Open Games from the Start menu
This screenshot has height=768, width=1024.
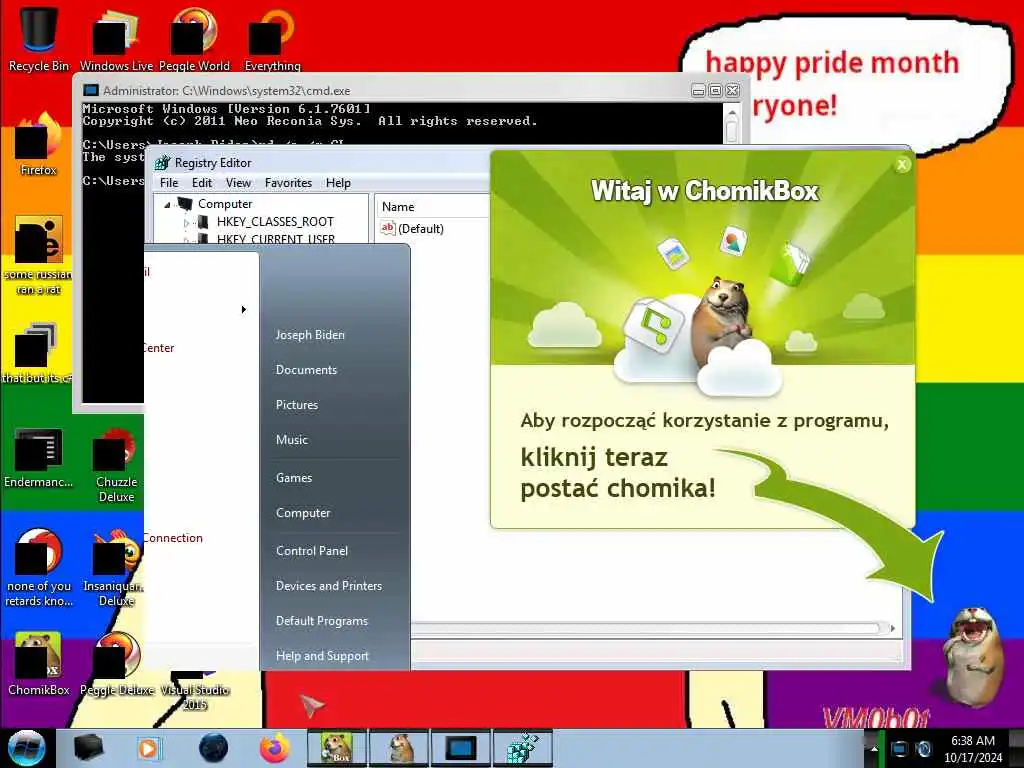294,478
